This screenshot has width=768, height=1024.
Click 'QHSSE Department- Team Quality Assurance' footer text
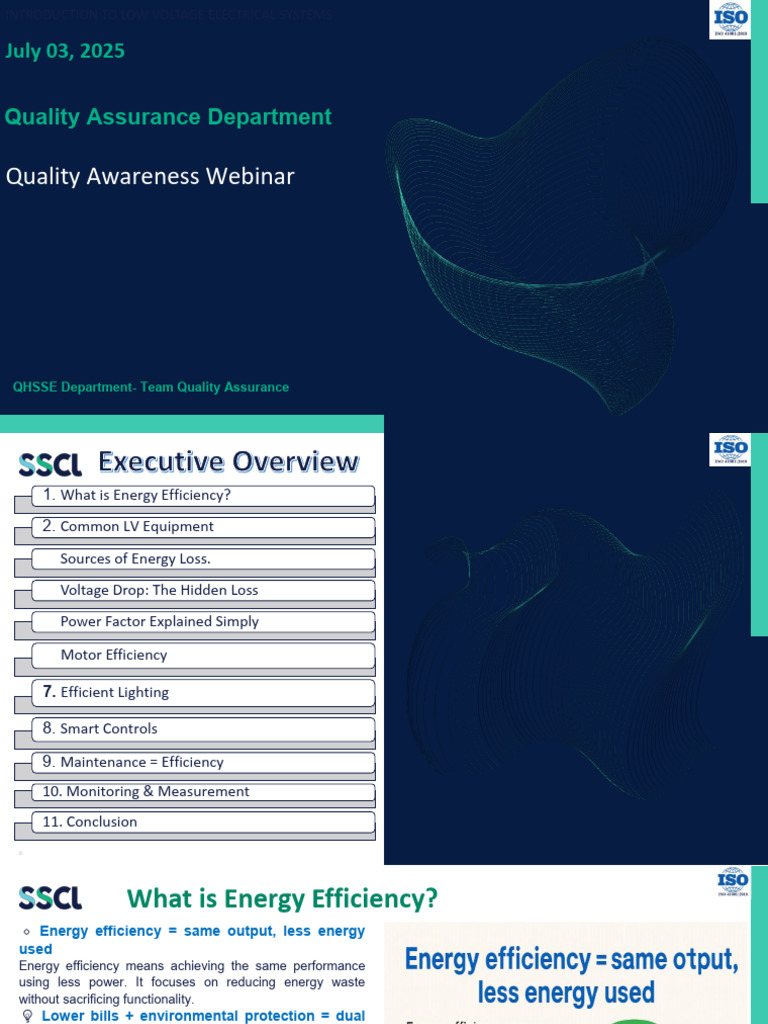pyautogui.click(x=151, y=387)
